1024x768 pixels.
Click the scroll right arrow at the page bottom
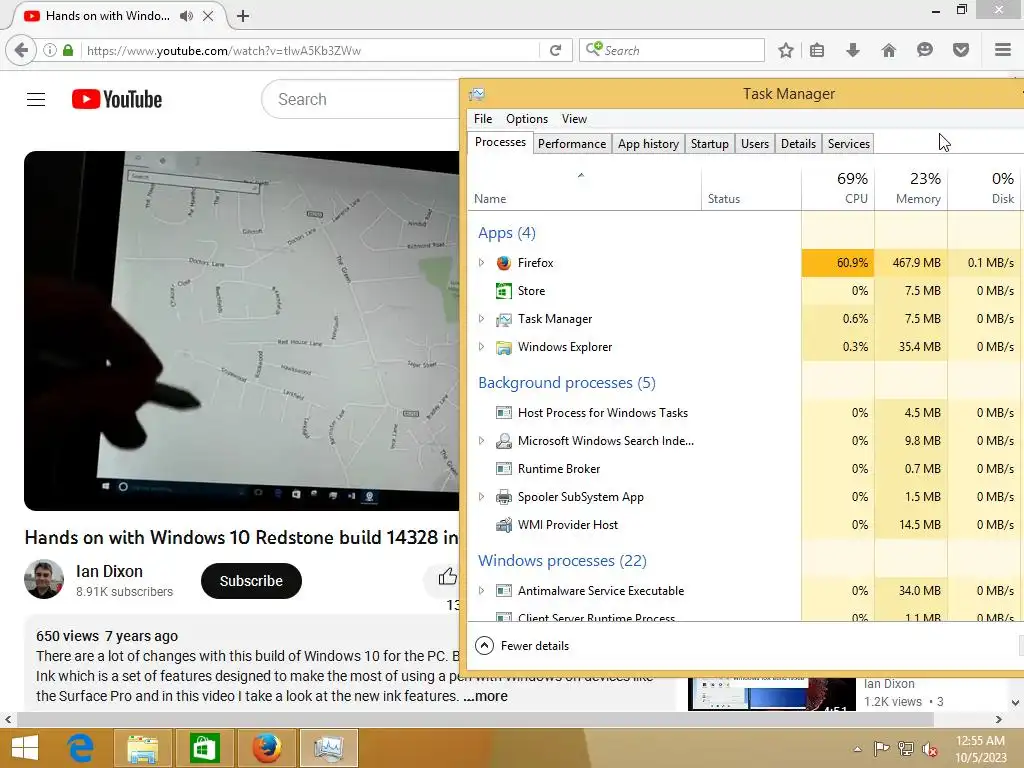999,720
